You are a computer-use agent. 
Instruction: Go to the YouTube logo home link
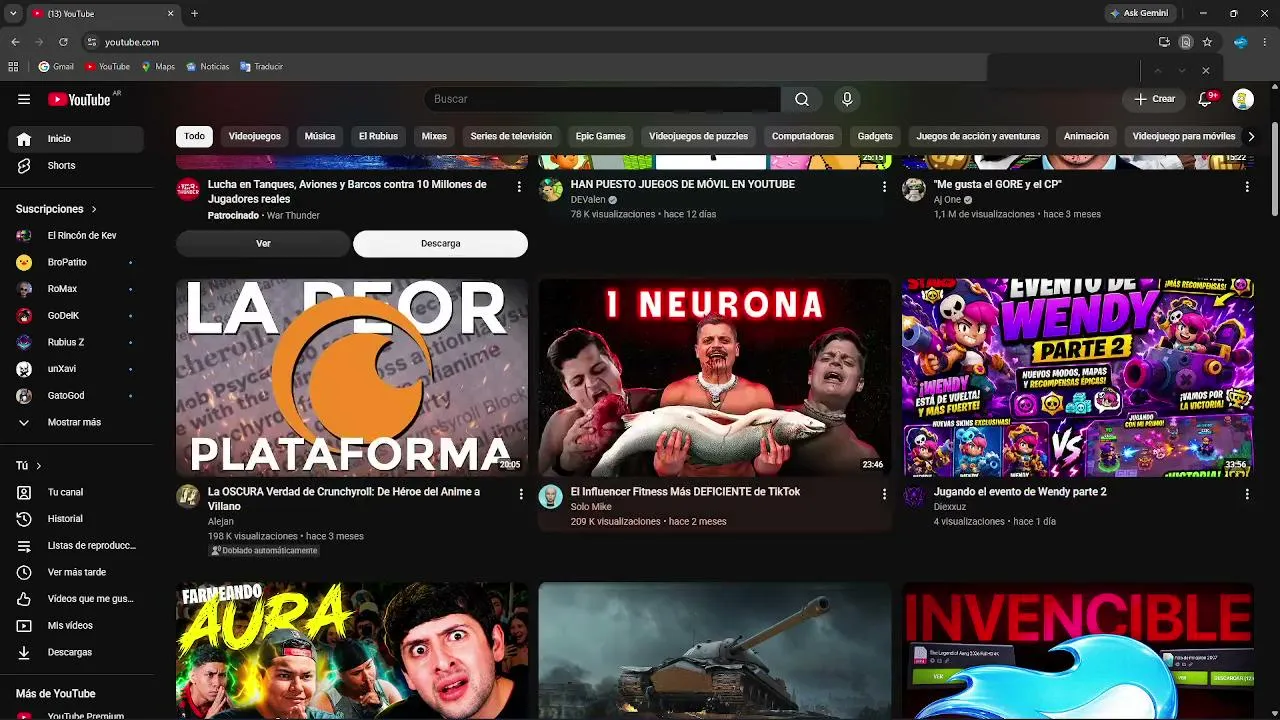click(79, 99)
